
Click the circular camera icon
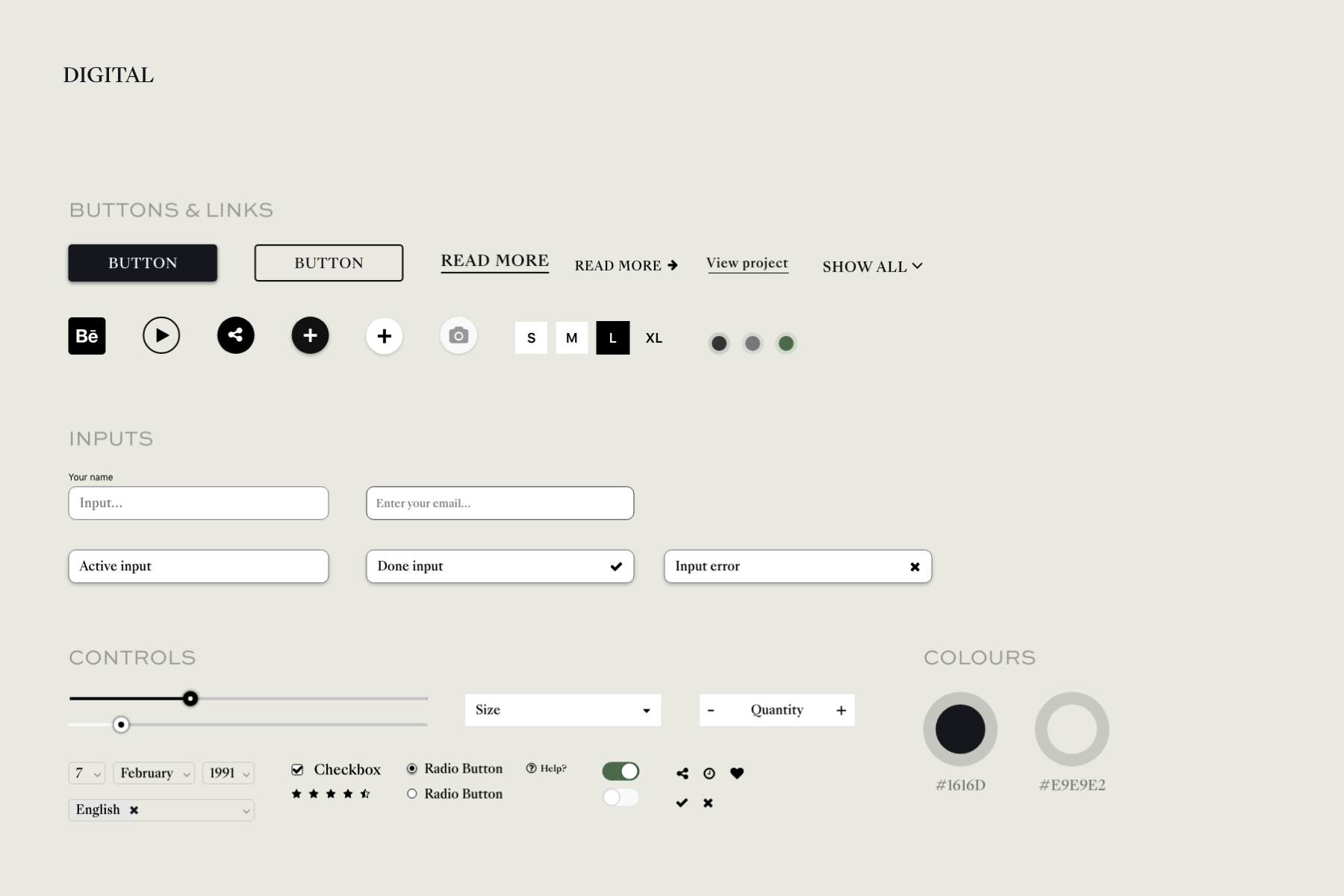(x=458, y=336)
